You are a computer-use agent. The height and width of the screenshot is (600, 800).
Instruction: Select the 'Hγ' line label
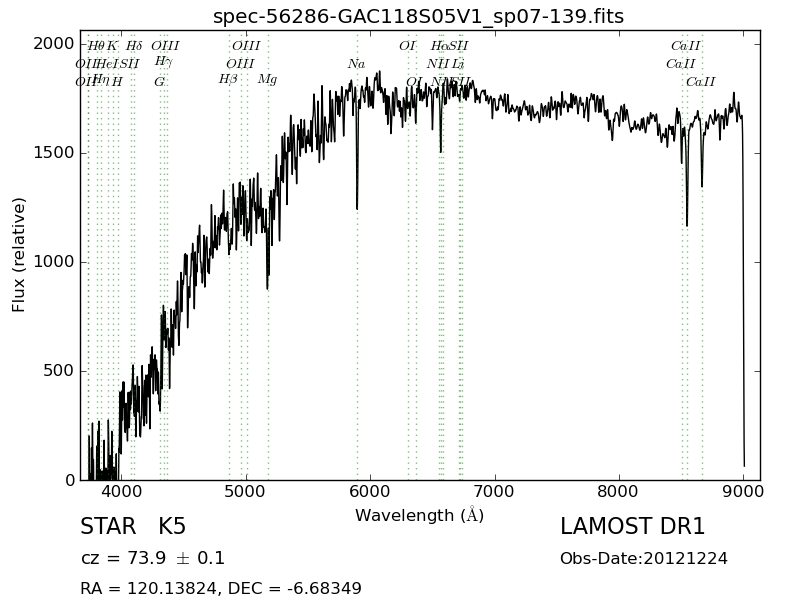[163, 62]
